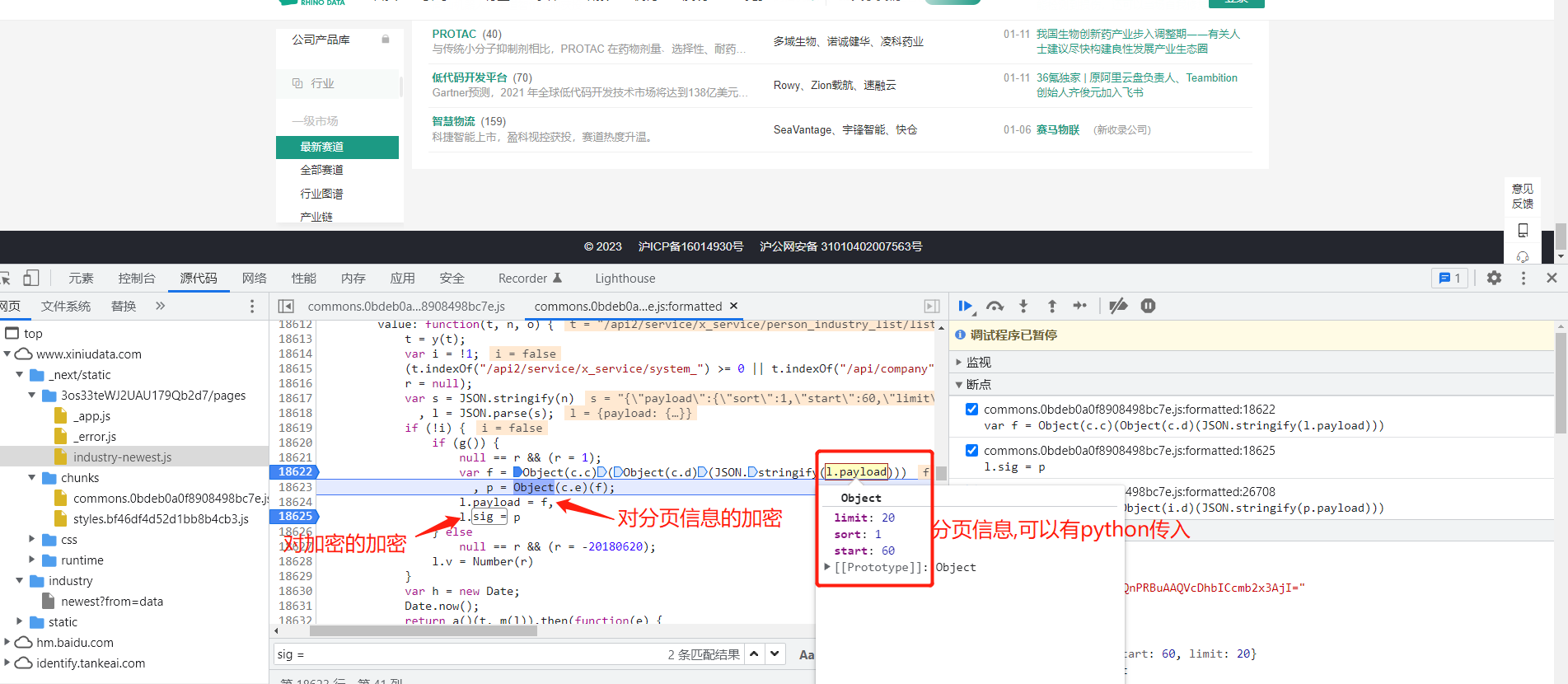Resume script execution in the debugger
Screen dimensions: 1568x684
(x=966, y=307)
